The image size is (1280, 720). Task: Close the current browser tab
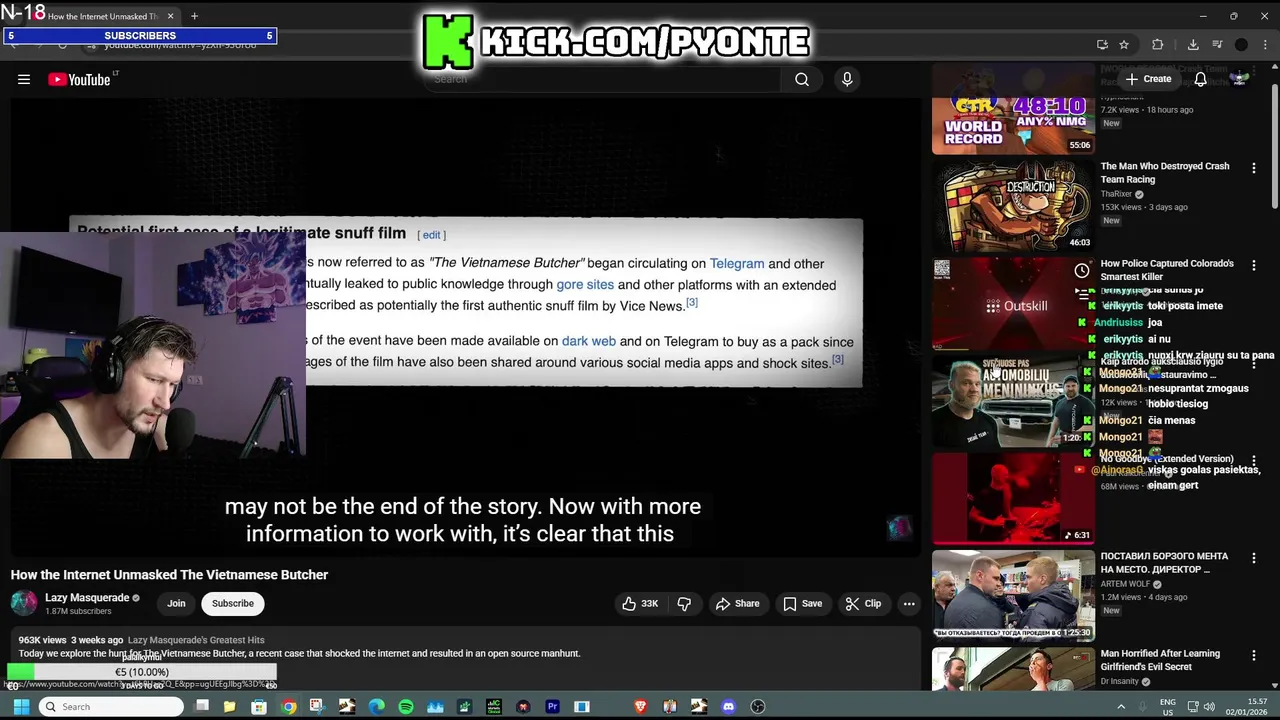click(x=170, y=16)
